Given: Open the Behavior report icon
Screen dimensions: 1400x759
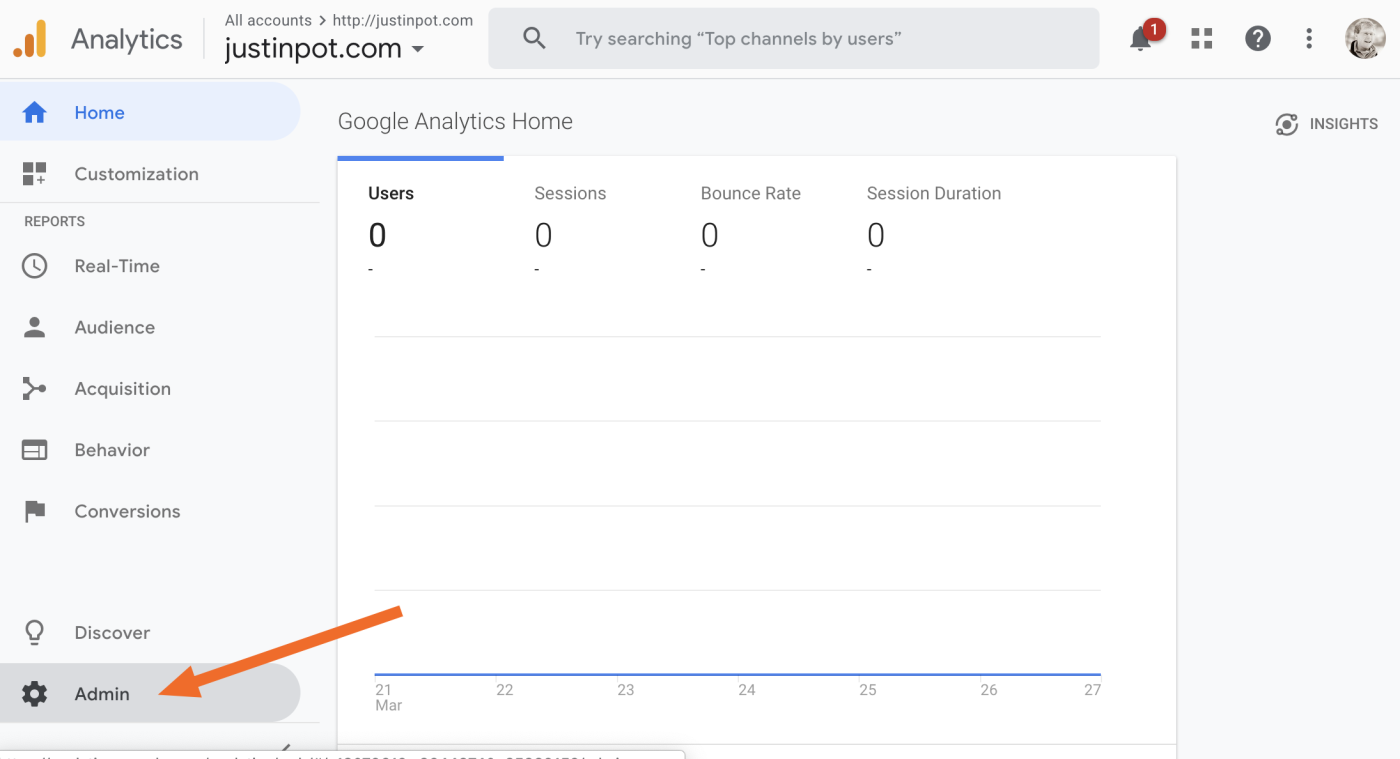Looking at the screenshot, I should [x=35, y=449].
